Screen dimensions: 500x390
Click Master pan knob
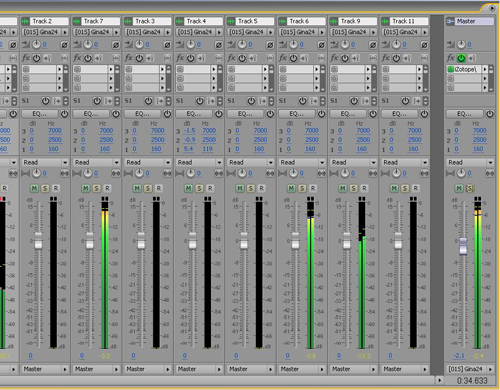pos(461,173)
